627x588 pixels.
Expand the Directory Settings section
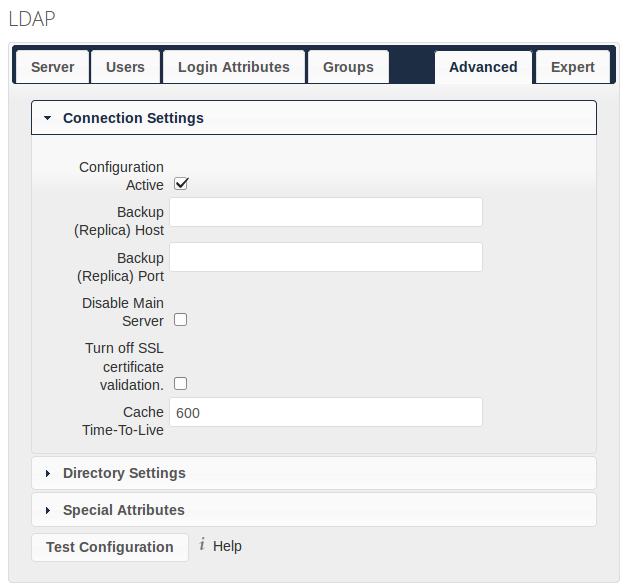click(x=314, y=473)
